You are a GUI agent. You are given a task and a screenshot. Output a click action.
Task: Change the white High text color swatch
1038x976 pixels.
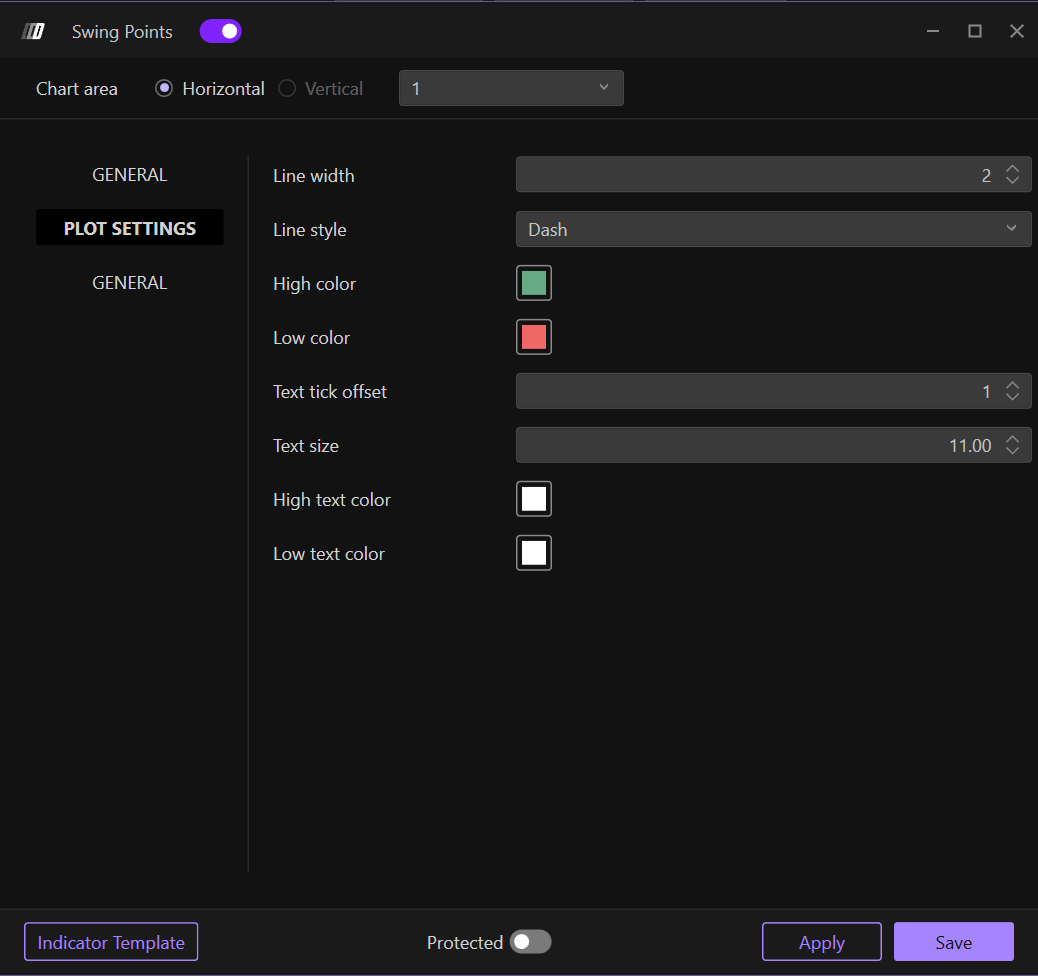coord(534,500)
